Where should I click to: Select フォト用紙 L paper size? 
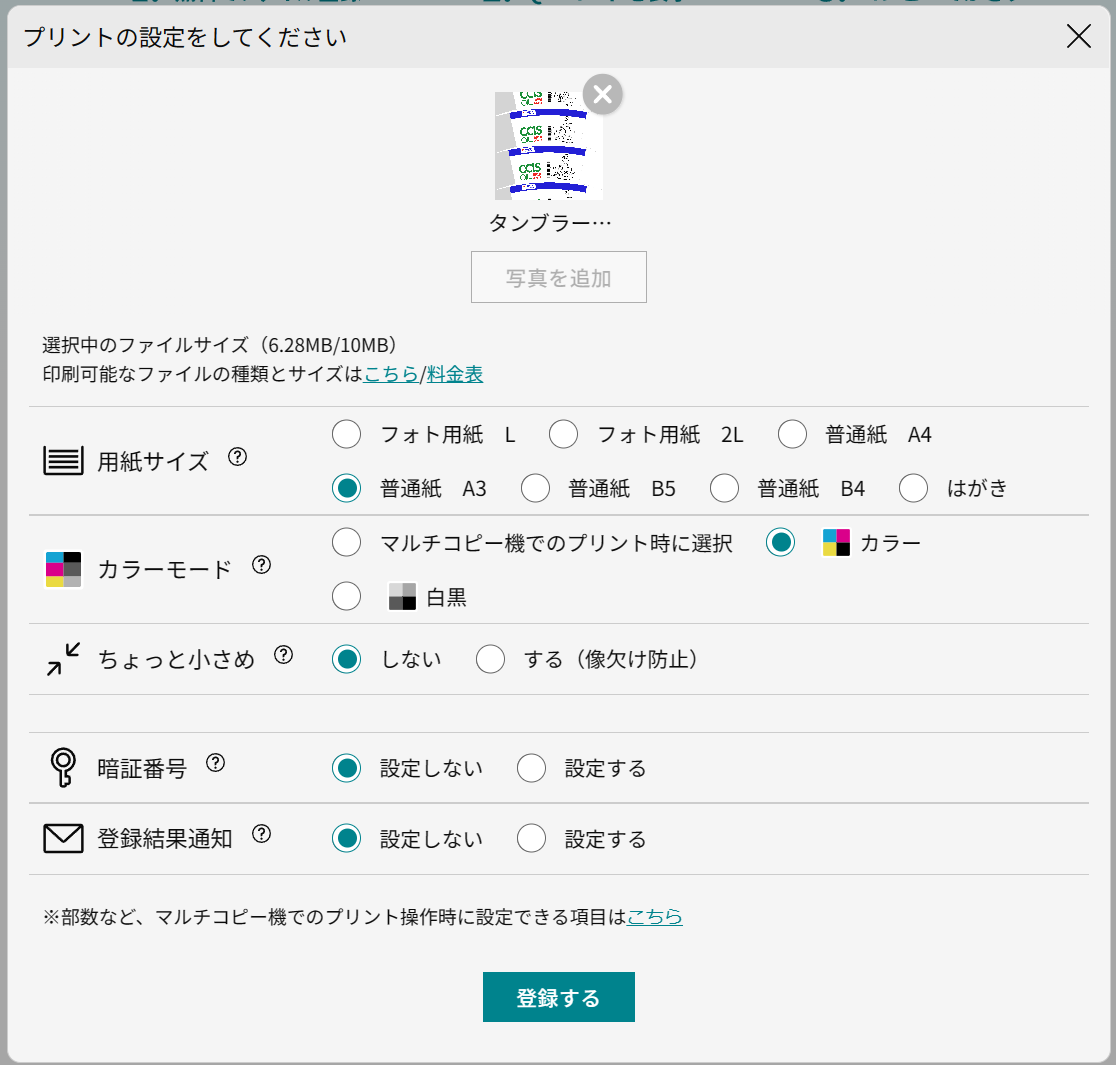(346, 434)
